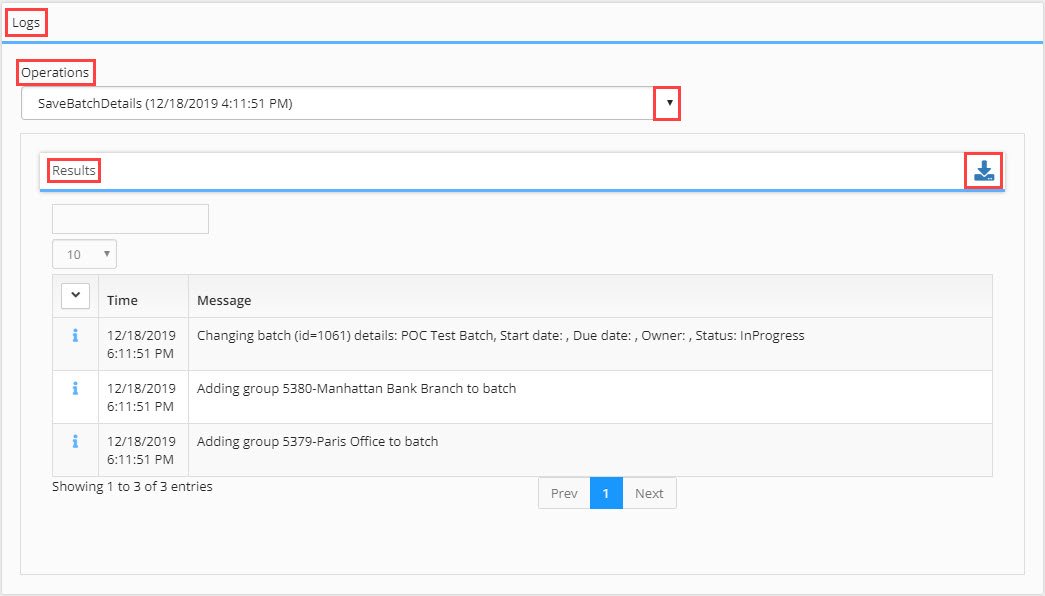1045x596 pixels.
Task: Select the Adding group 5379-Paris Office row
Action: (x=522, y=450)
